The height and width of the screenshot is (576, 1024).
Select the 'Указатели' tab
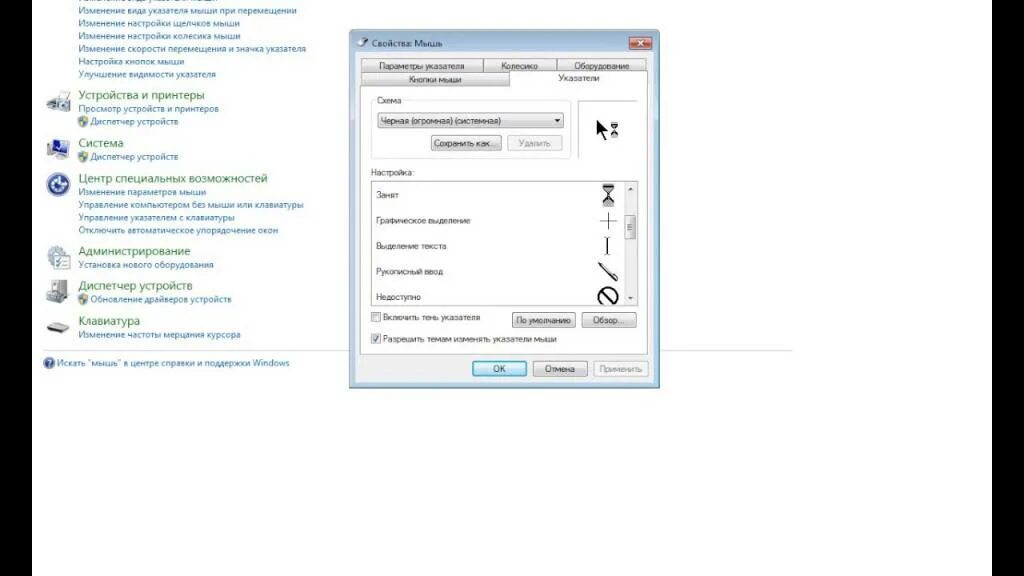point(579,78)
